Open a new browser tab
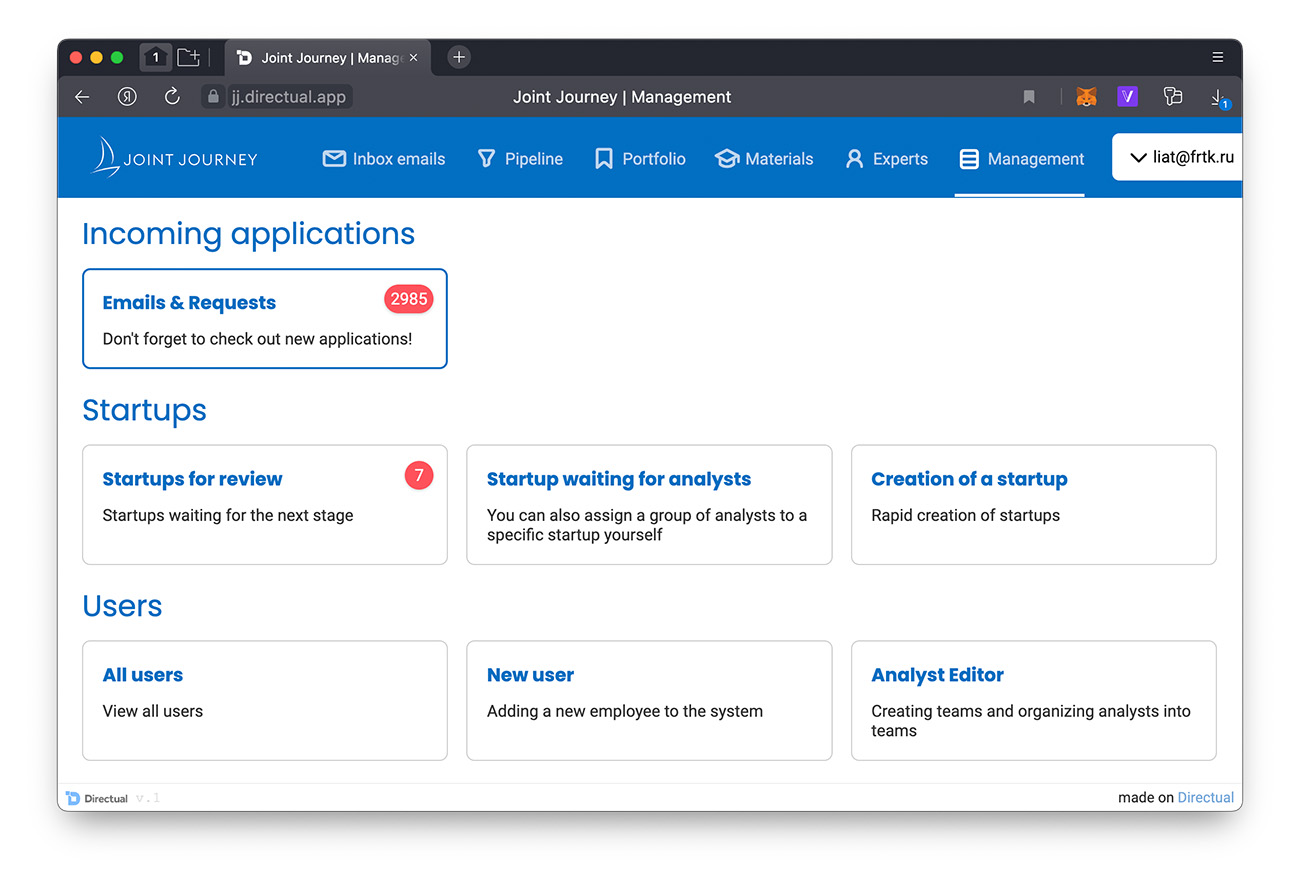Viewport: 1300px width, 887px height. tap(459, 57)
